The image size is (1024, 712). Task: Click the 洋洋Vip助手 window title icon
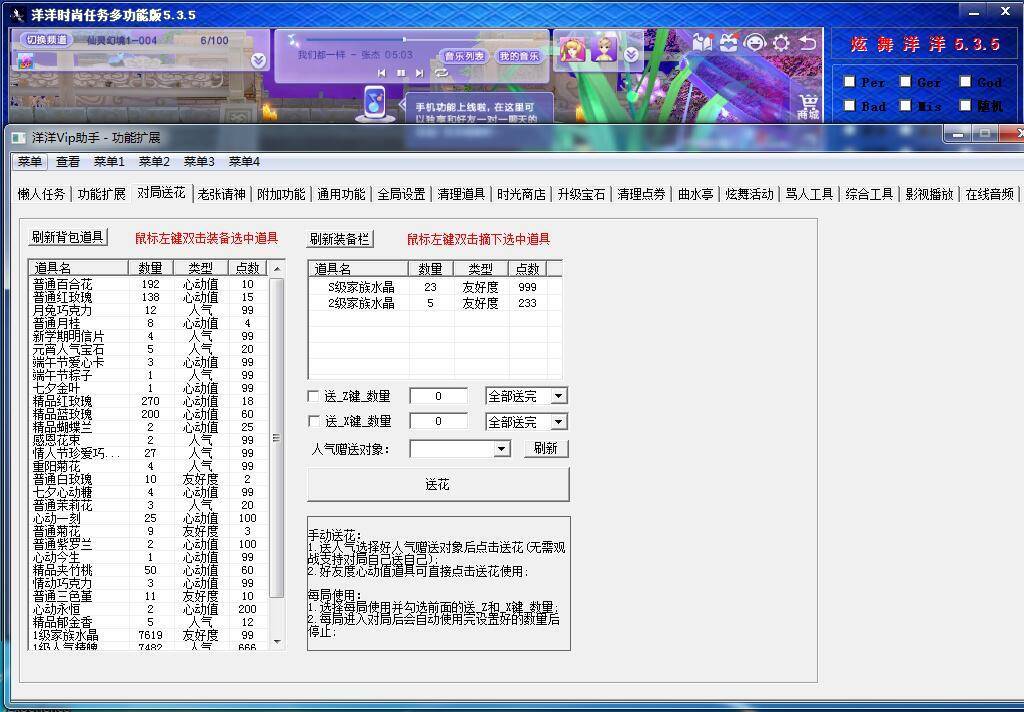tap(18, 138)
